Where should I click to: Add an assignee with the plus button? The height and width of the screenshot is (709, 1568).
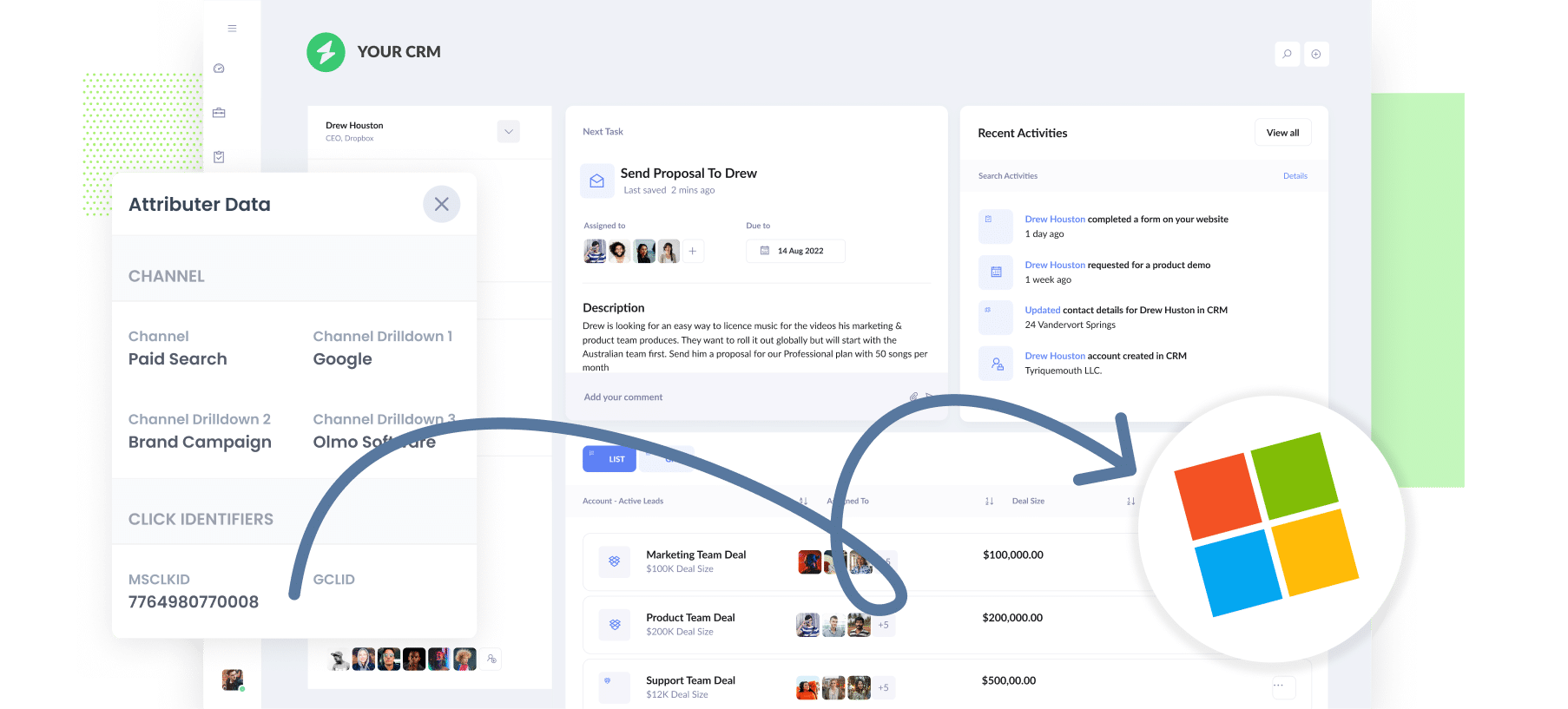[693, 252]
